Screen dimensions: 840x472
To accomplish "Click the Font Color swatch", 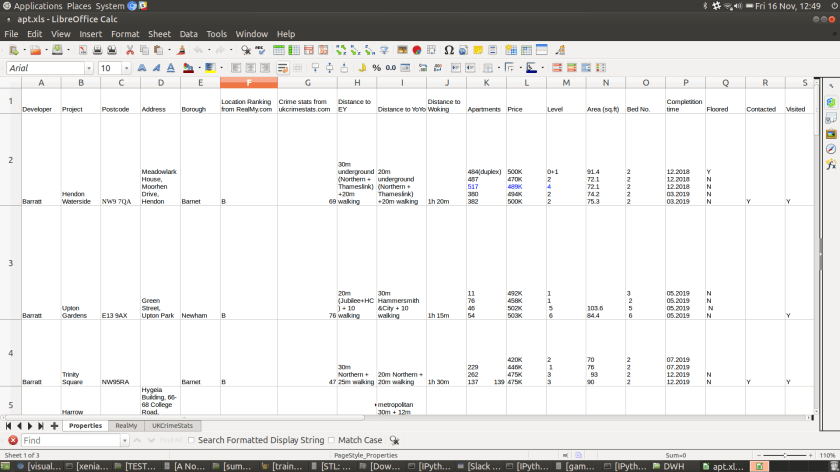I will pos(188,68).
